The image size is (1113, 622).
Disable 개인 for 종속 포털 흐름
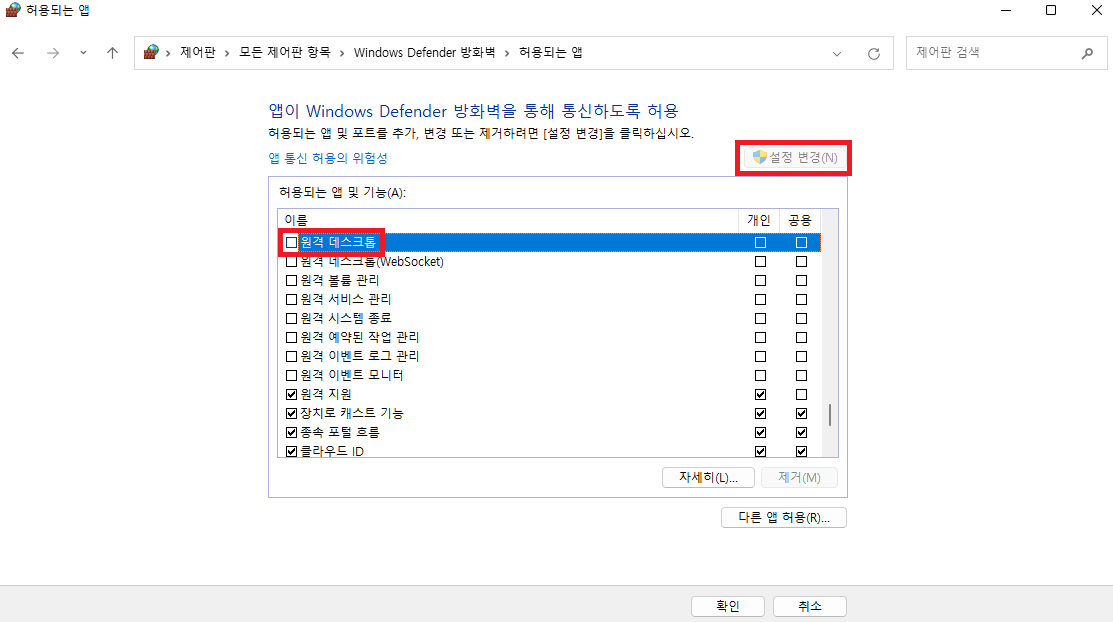click(760, 432)
